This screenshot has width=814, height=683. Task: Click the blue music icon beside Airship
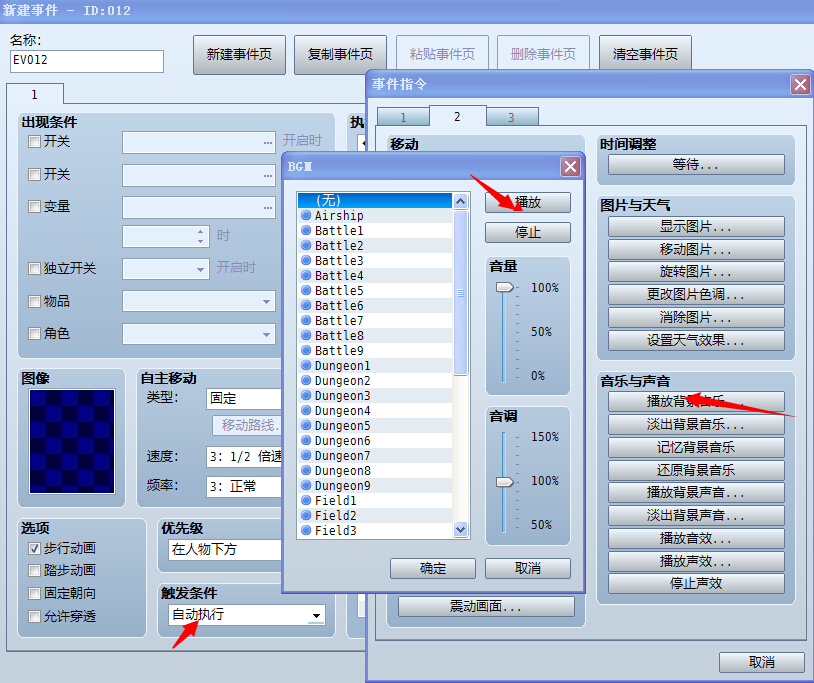click(306, 215)
